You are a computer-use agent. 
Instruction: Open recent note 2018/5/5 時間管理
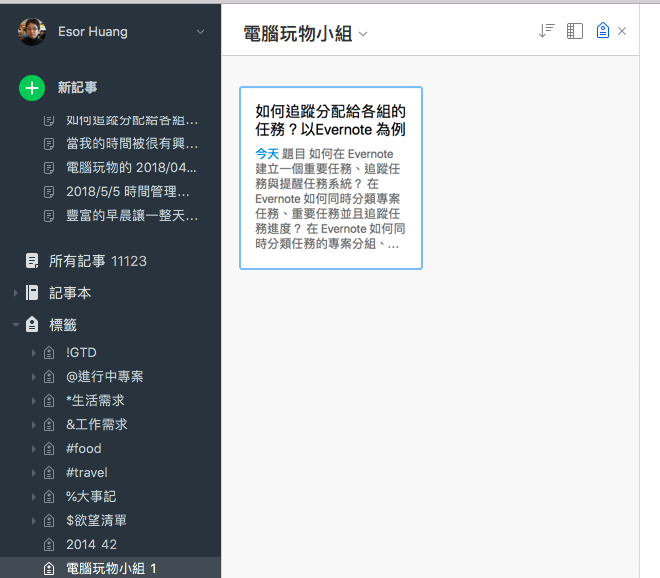[x=128, y=192]
